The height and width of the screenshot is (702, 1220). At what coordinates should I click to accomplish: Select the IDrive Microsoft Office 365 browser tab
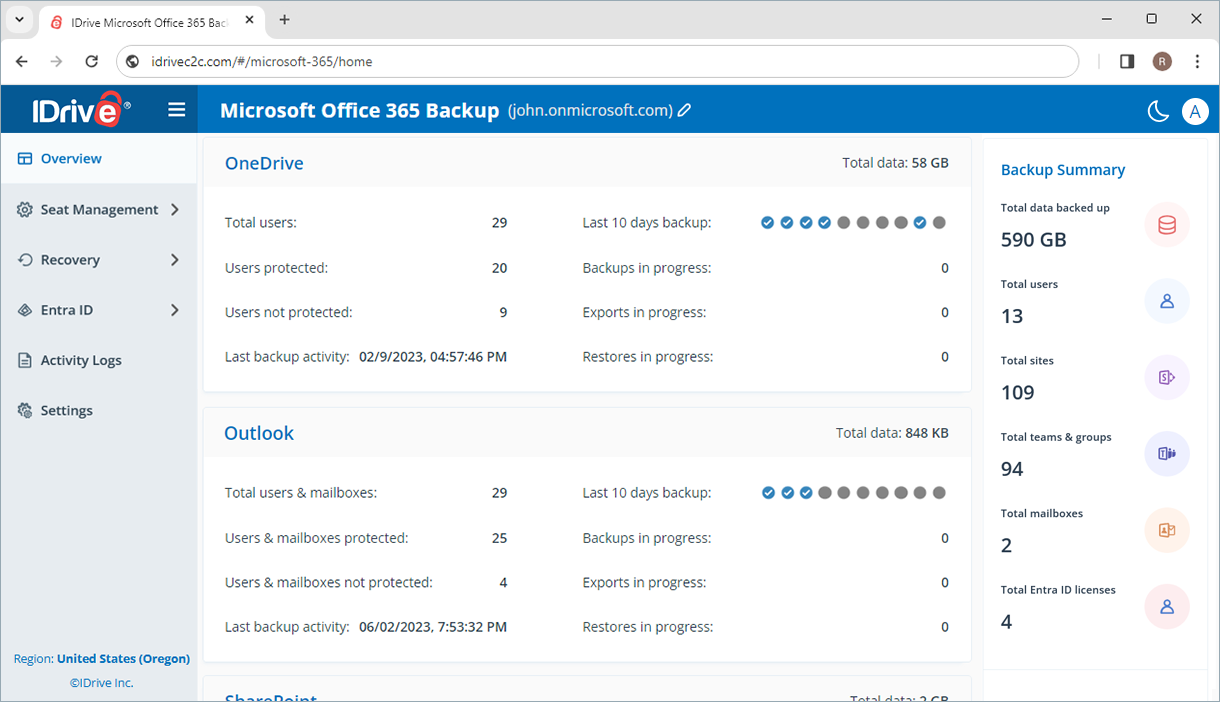[x=152, y=21]
